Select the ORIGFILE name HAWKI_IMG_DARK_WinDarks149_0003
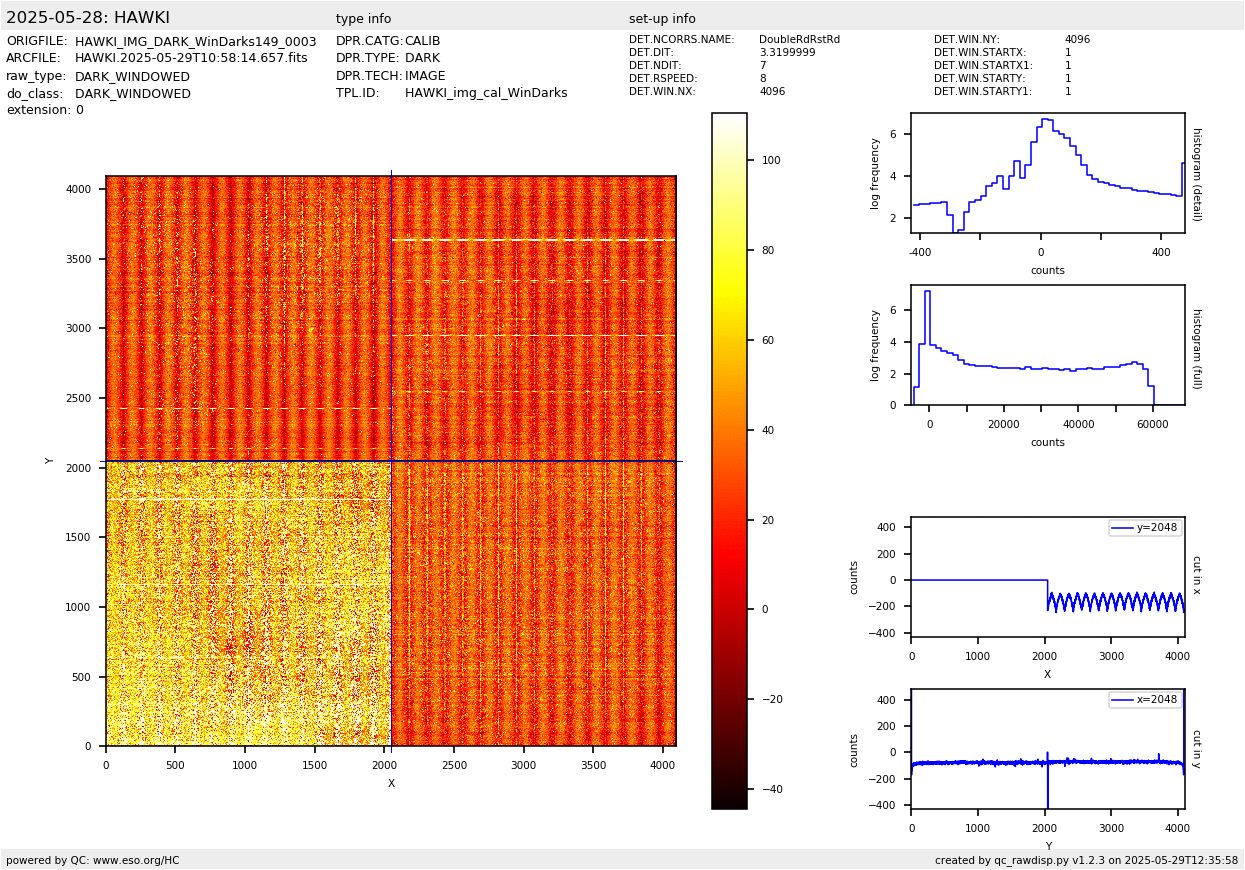Image resolution: width=1245 pixels, height=870 pixels. (x=195, y=42)
